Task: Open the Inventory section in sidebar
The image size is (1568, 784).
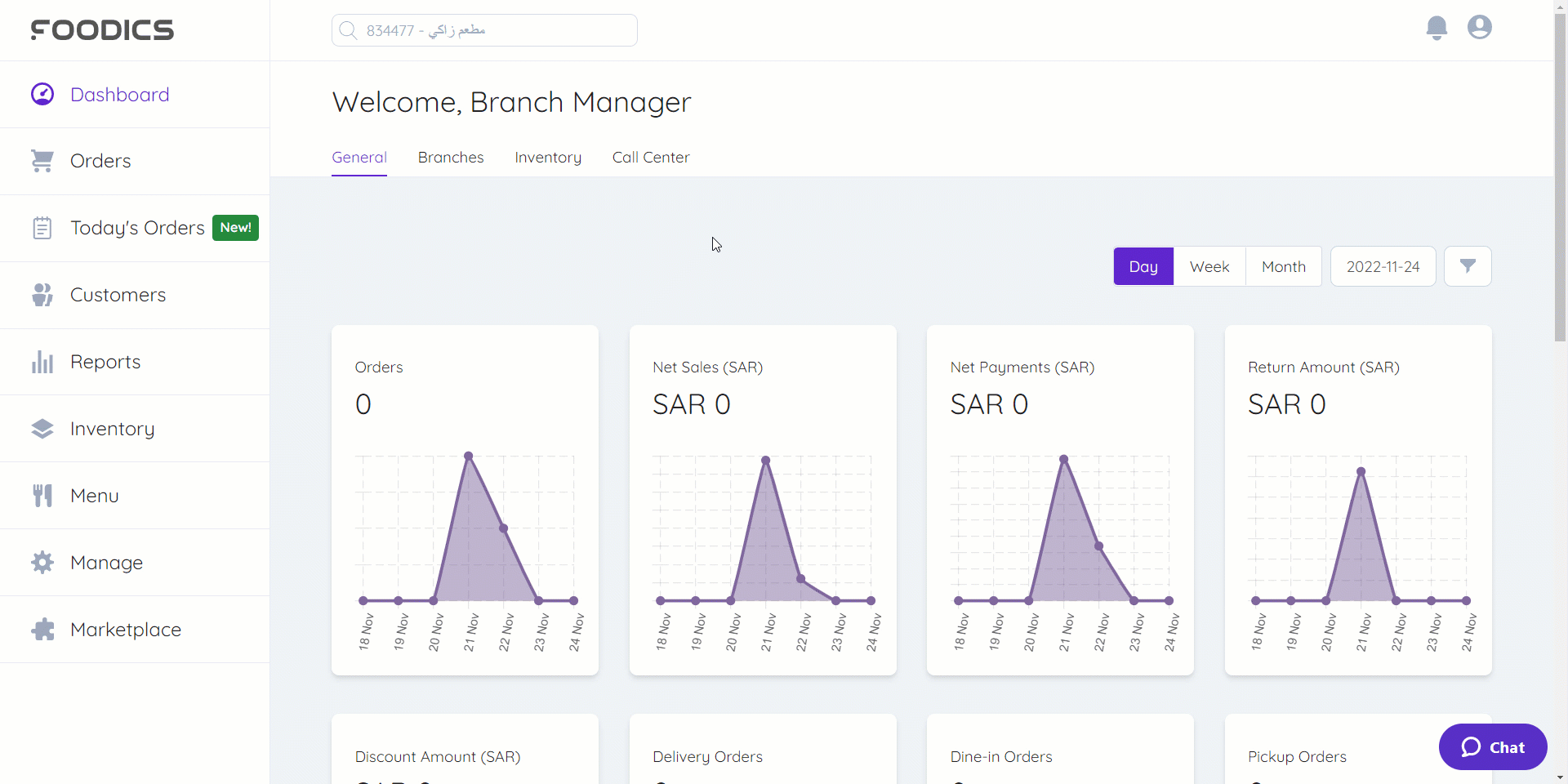Action: pyautogui.click(x=112, y=429)
